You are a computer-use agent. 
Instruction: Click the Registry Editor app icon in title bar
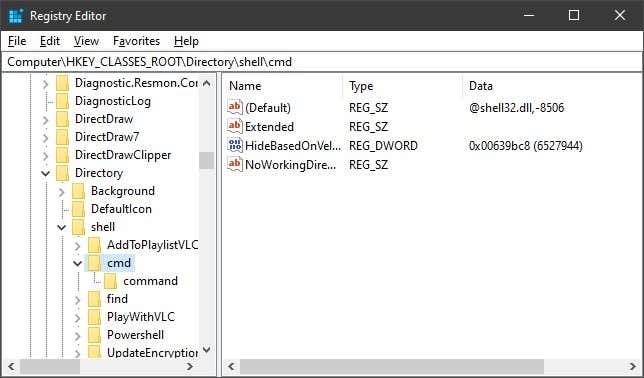[16, 16]
